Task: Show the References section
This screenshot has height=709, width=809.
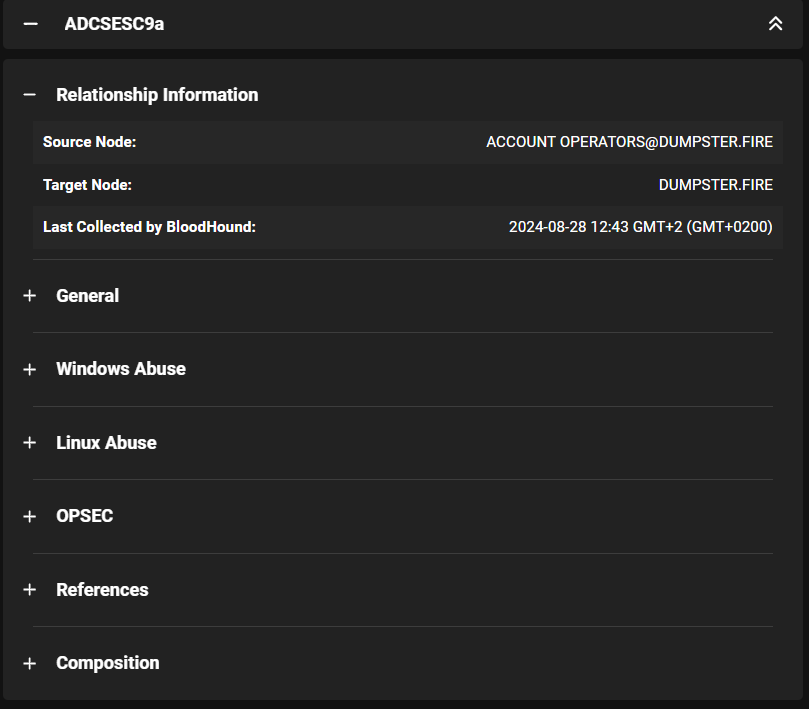Action: point(102,590)
